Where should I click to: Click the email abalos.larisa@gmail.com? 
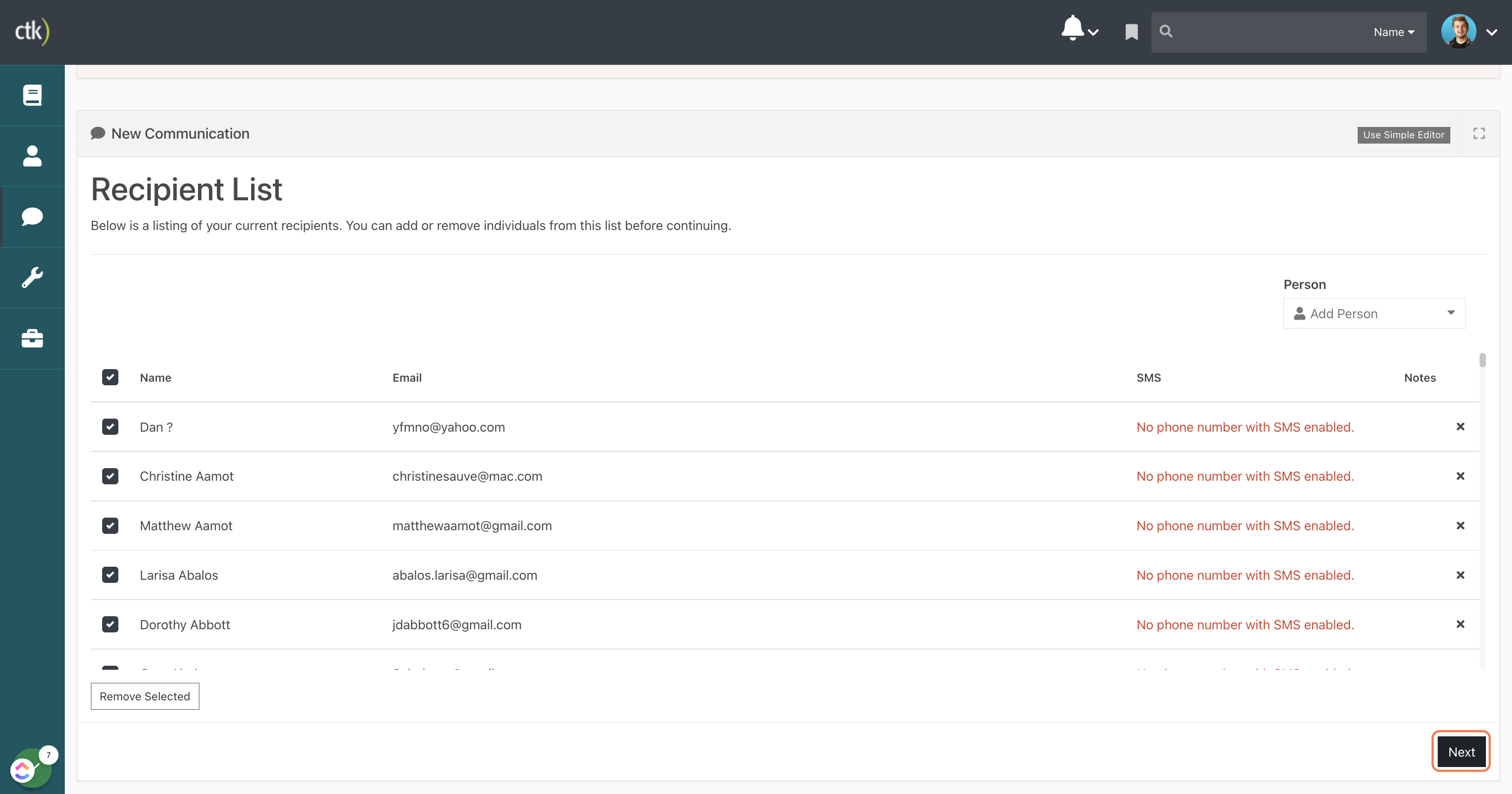[x=464, y=575]
